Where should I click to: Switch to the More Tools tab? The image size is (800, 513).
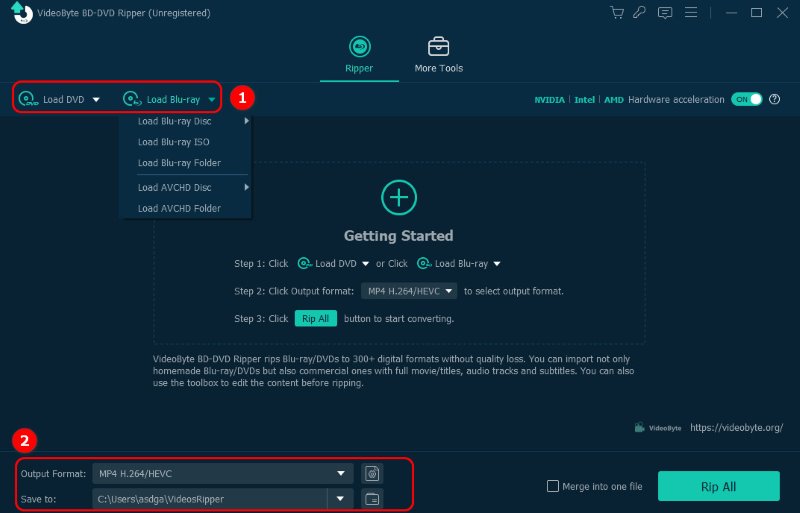438,56
